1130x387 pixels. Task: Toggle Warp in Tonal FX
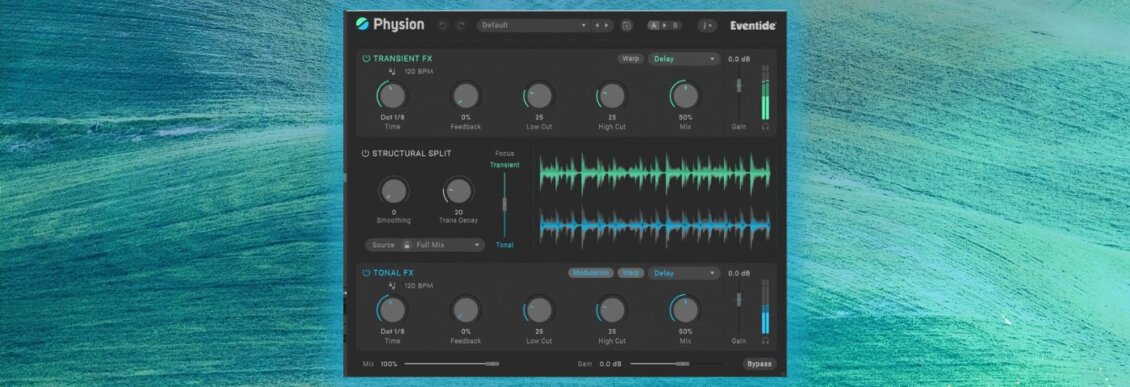pos(631,273)
